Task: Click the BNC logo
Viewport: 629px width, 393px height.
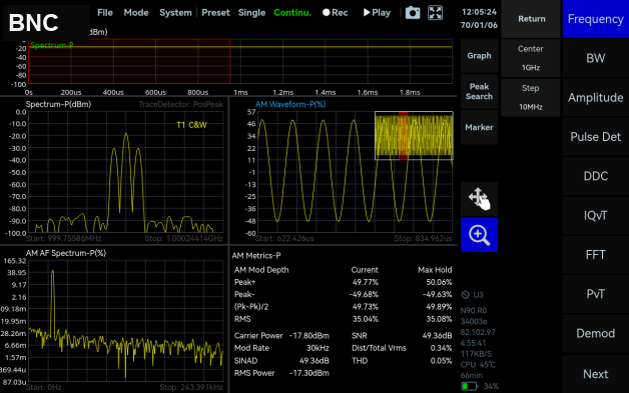Action: [x=34, y=22]
